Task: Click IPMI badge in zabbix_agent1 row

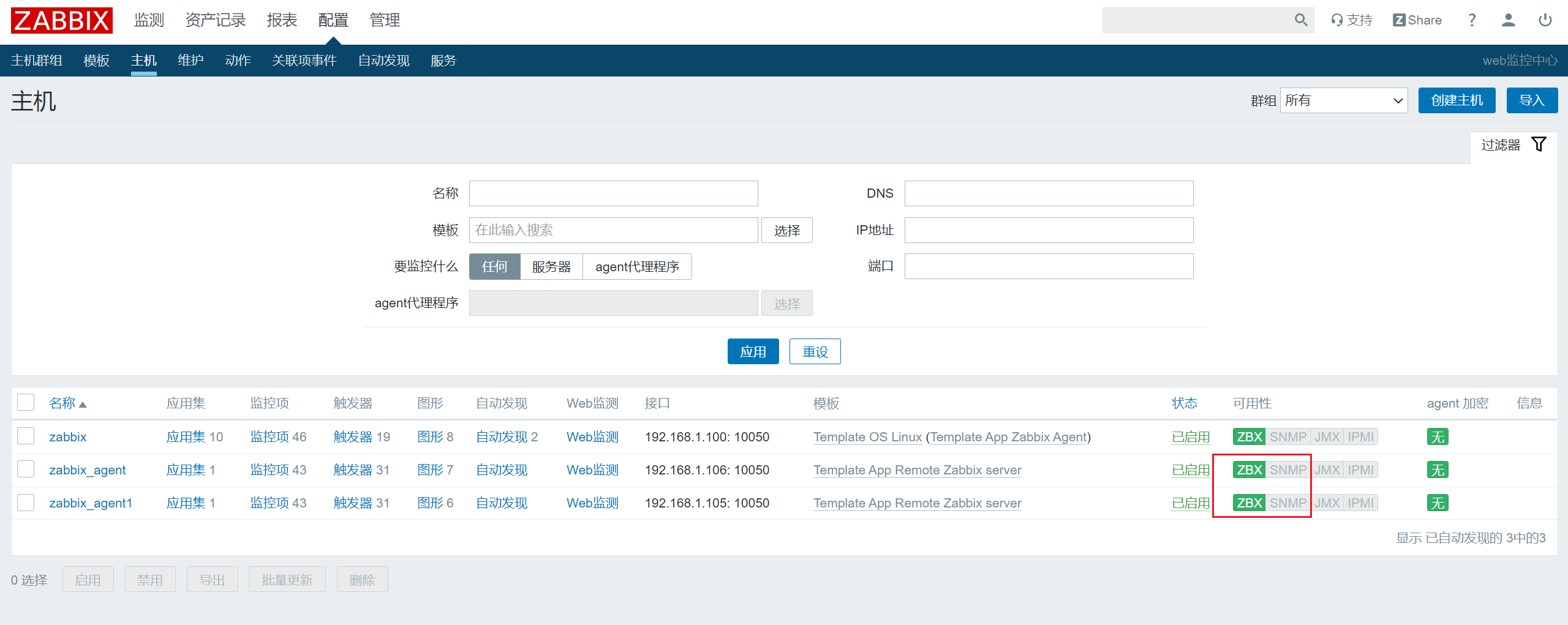Action: (x=1361, y=503)
